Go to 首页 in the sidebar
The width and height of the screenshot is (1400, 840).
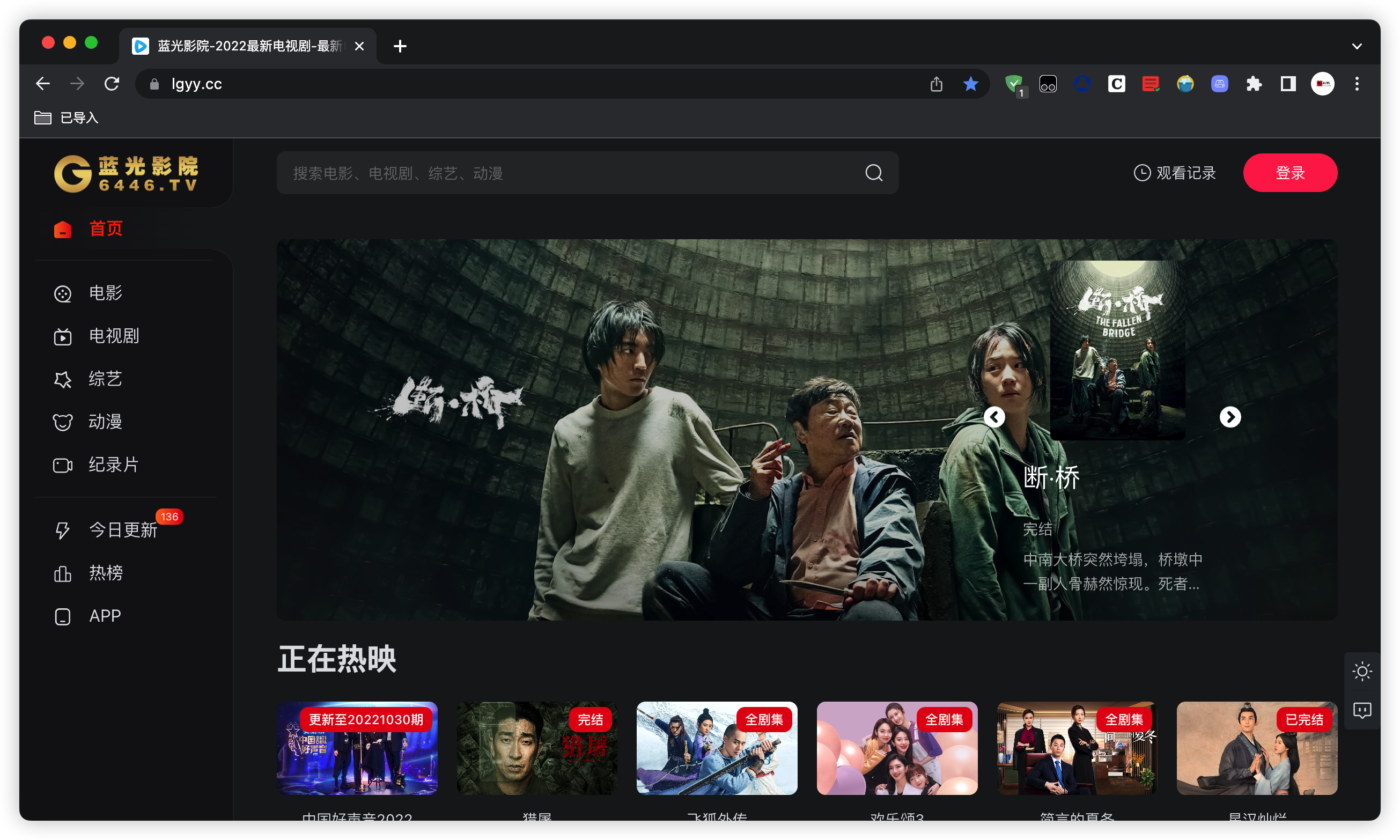(89, 229)
